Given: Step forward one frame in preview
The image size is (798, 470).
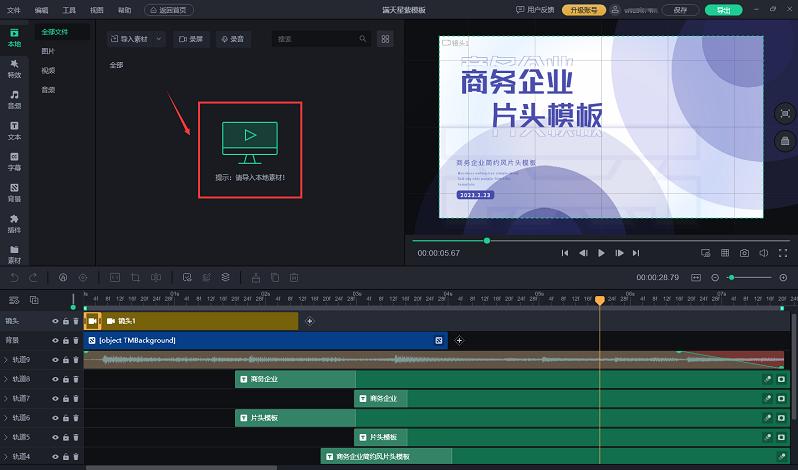Looking at the screenshot, I should tap(619, 253).
